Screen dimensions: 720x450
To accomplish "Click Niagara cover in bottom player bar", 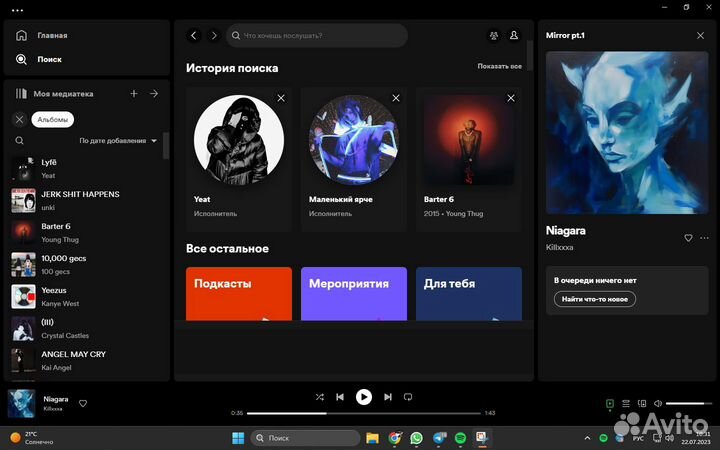I will pos(21,403).
